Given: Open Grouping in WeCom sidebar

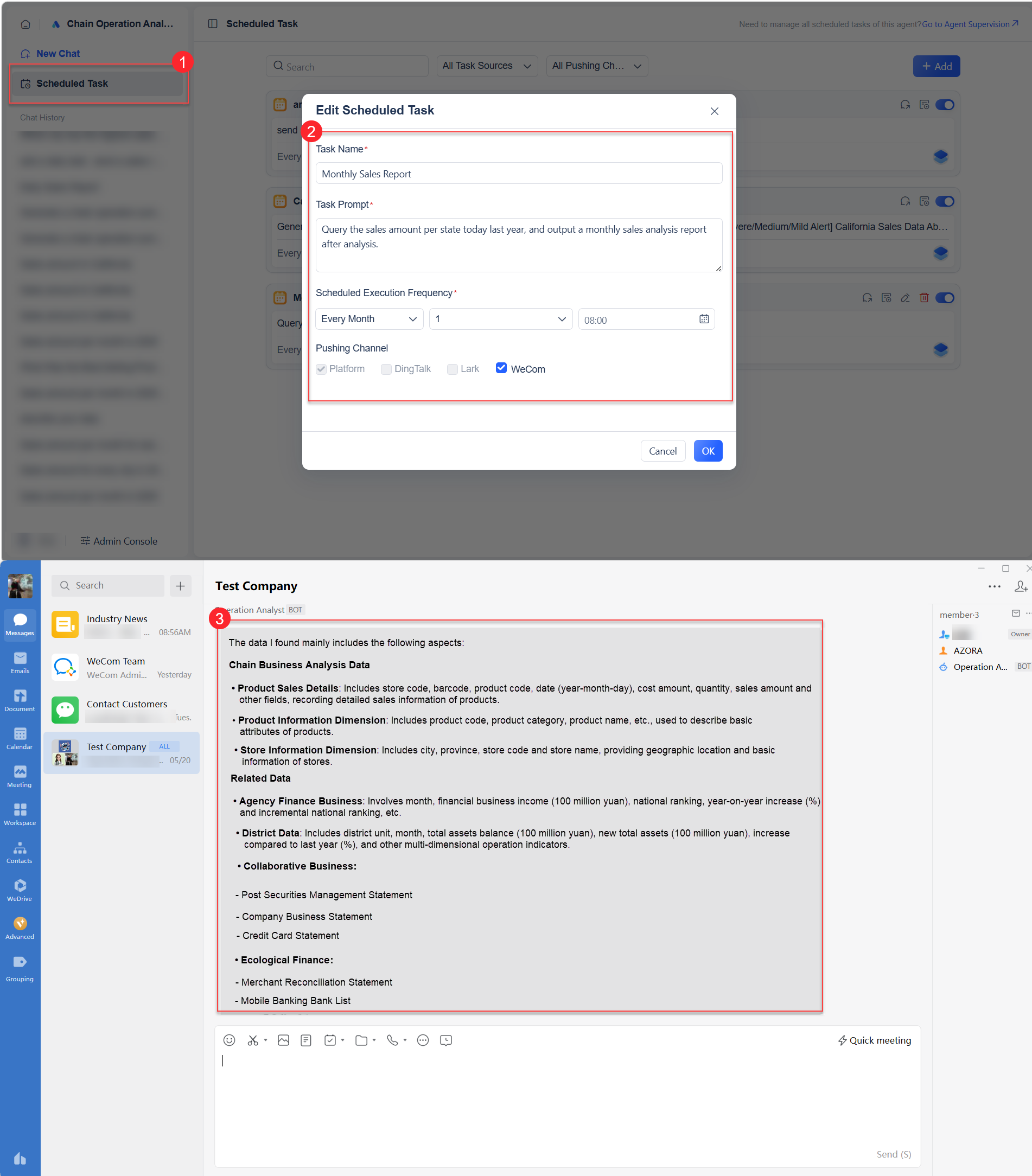Looking at the screenshot, I should (x=20, y=969).
